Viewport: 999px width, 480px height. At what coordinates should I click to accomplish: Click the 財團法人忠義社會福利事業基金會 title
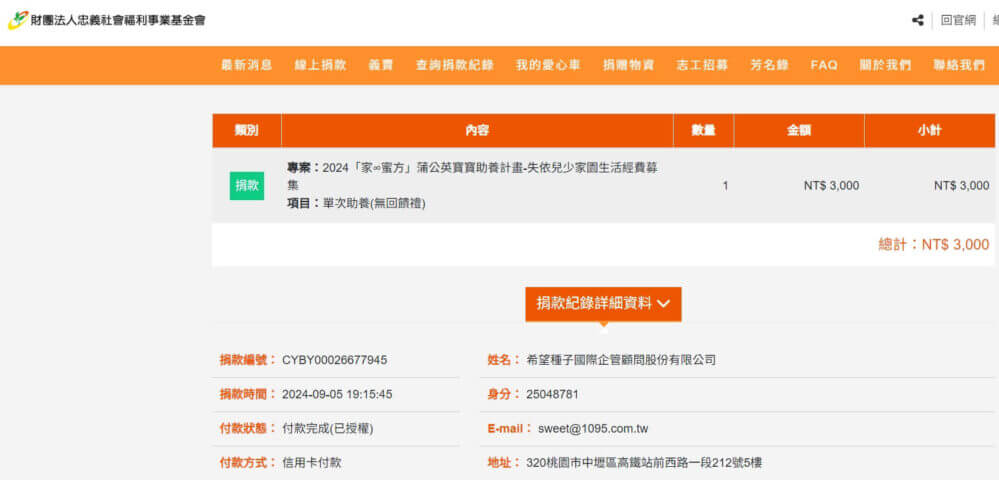[x=118, y=20]
